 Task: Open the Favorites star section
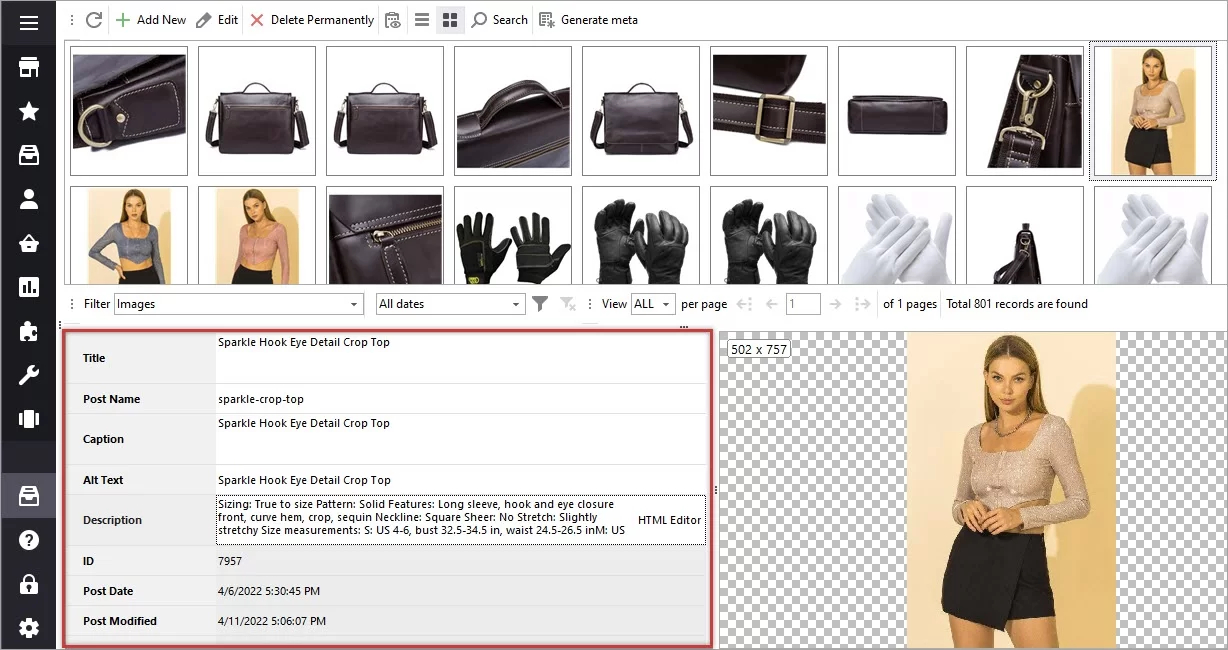pos(27,111)
